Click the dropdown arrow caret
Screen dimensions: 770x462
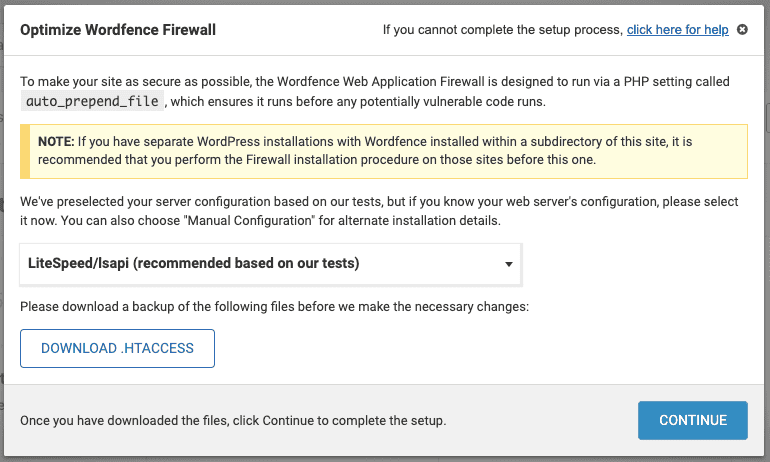509,265
